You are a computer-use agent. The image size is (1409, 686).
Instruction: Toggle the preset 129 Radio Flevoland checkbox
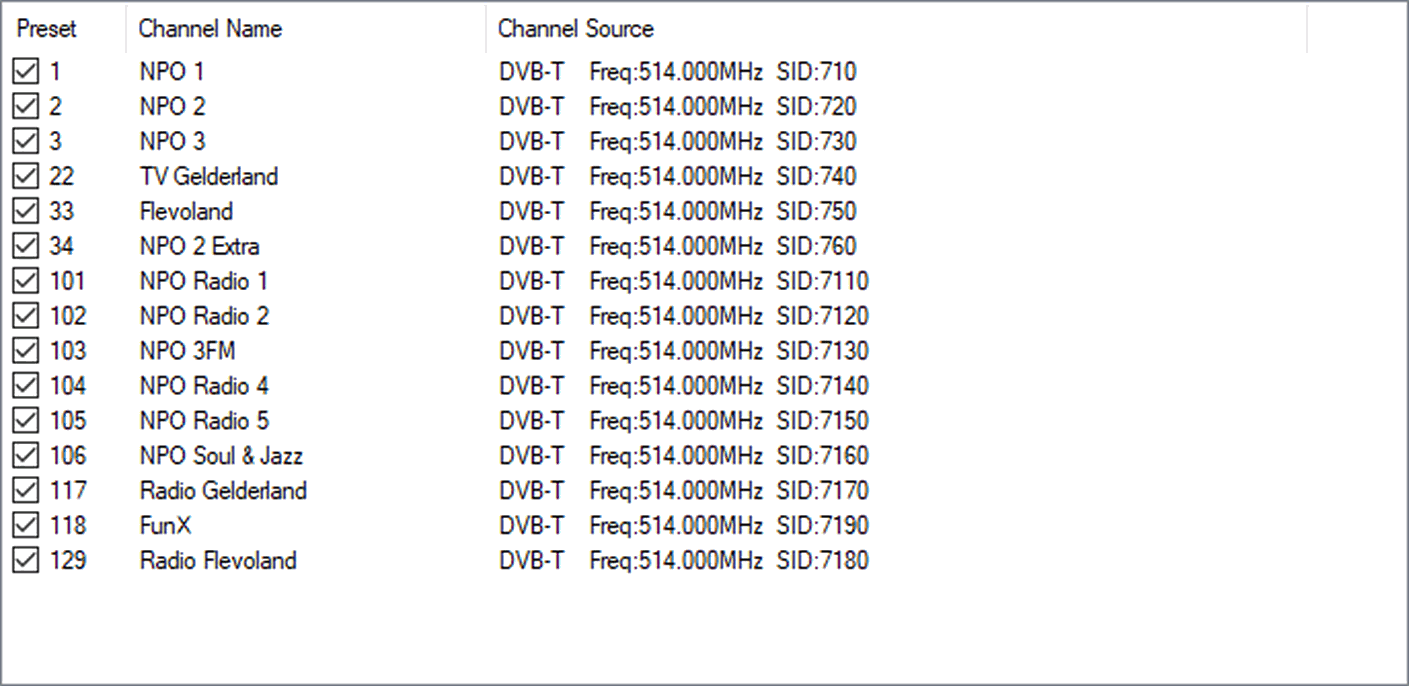pos(26,561)
